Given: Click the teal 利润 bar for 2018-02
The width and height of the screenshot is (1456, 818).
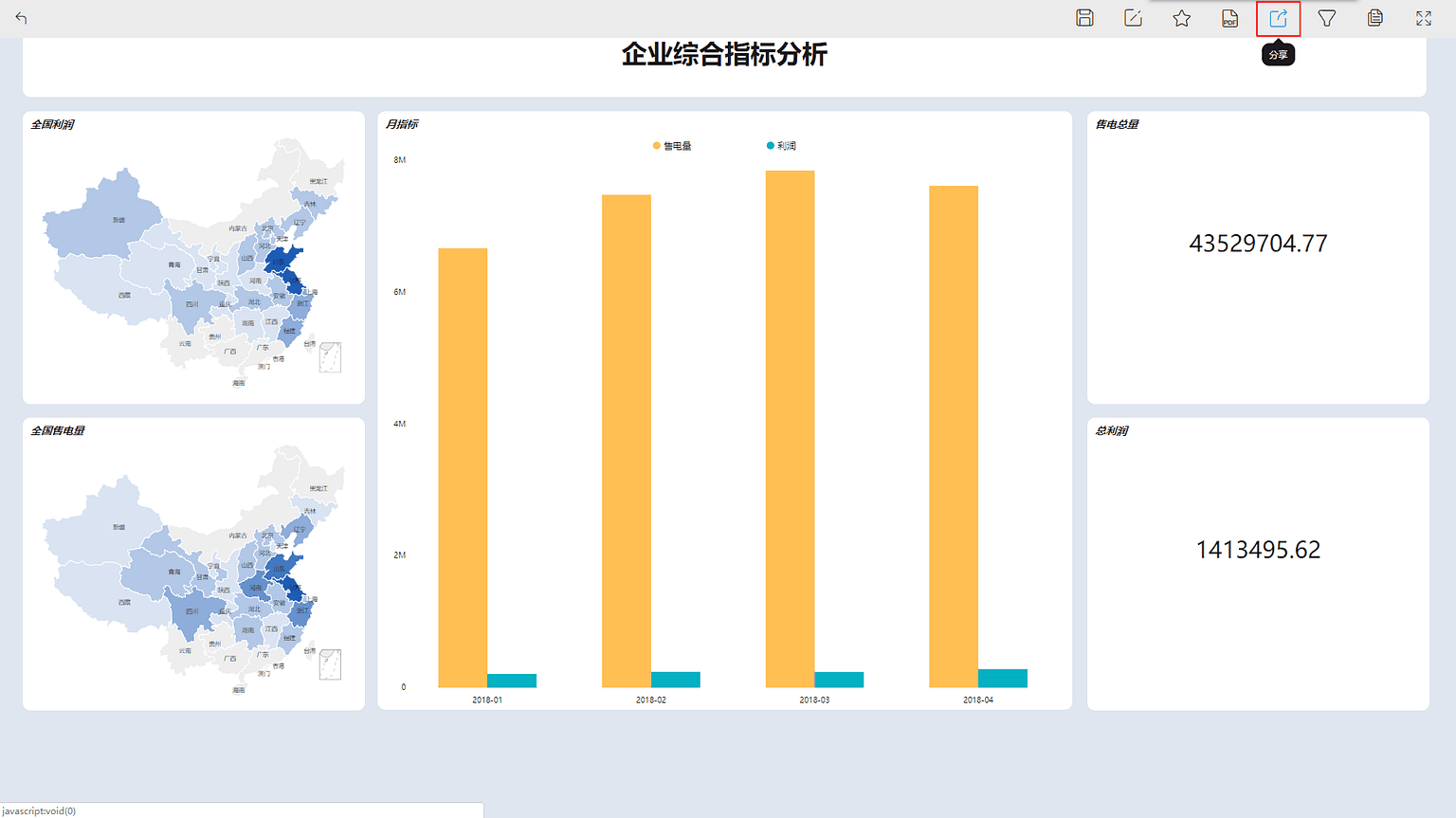Looking at the screenshot, I should [x=676, y=680].
